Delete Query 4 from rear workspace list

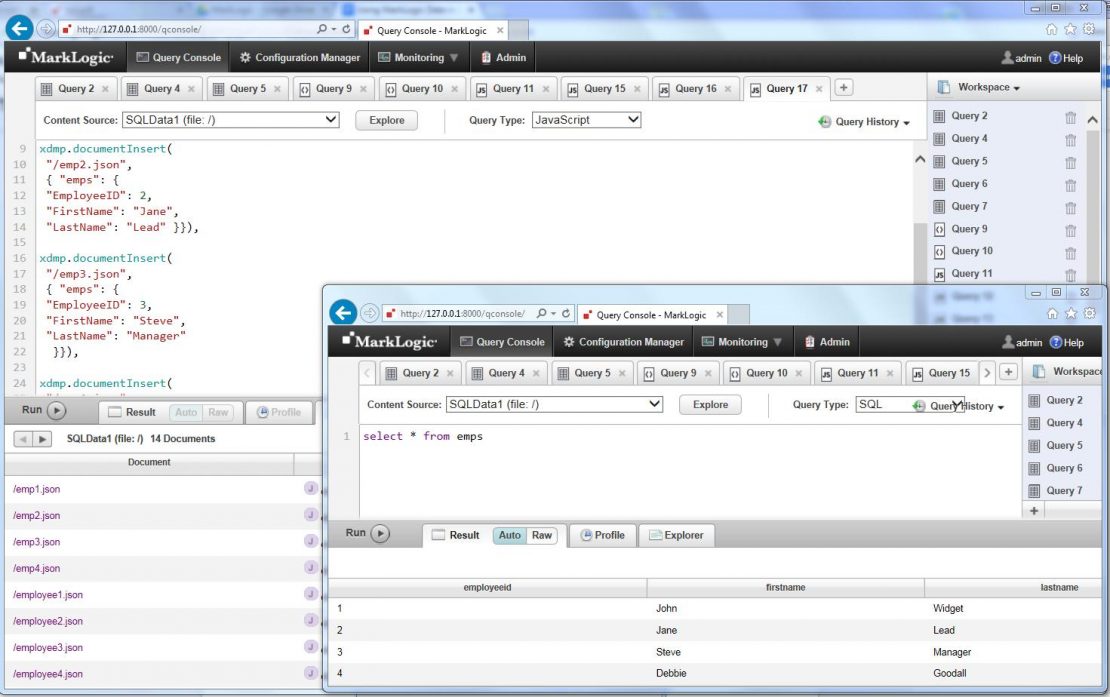pos(1070,139)
